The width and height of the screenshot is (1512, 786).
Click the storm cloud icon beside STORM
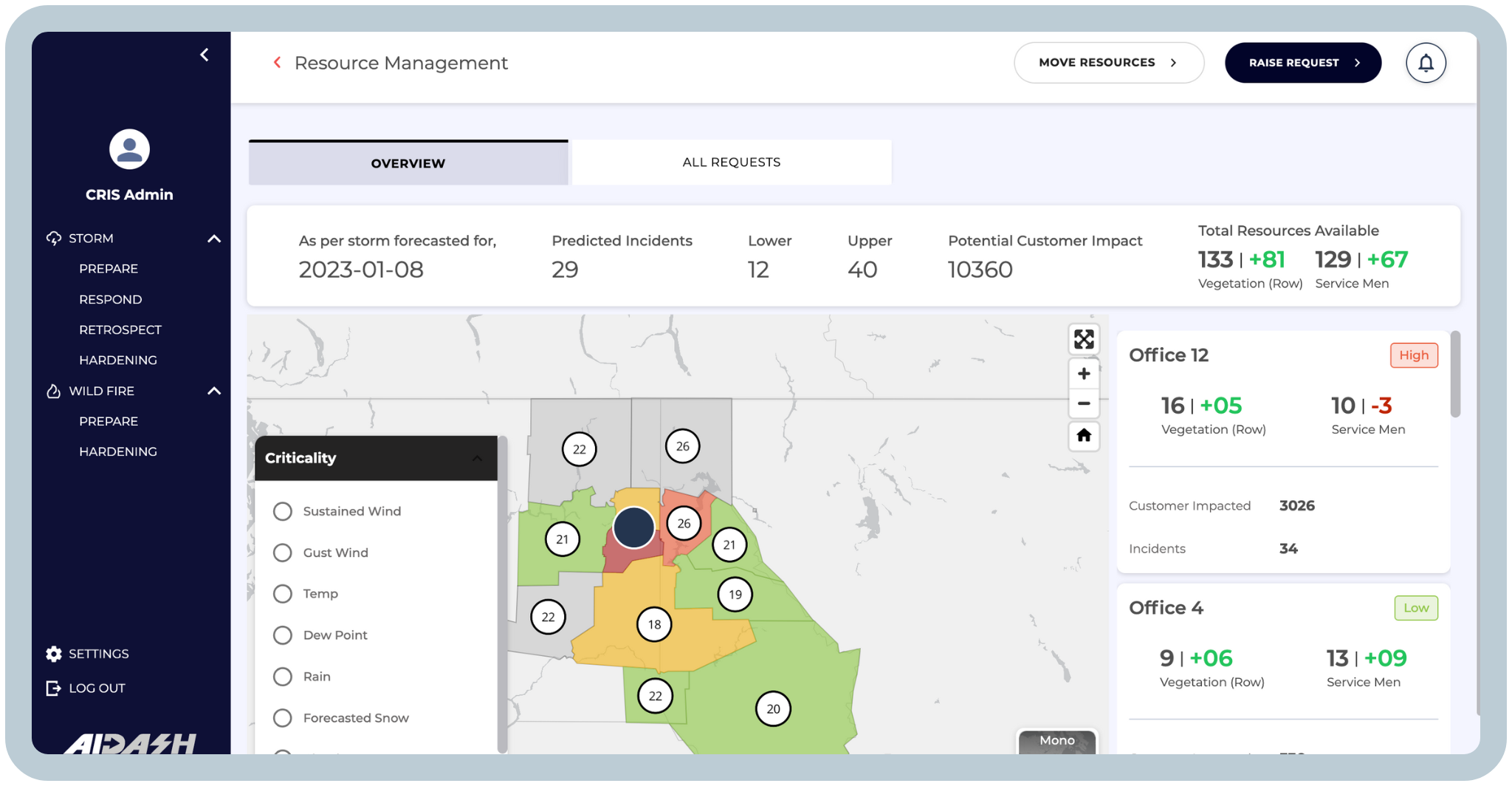point(53,238)
